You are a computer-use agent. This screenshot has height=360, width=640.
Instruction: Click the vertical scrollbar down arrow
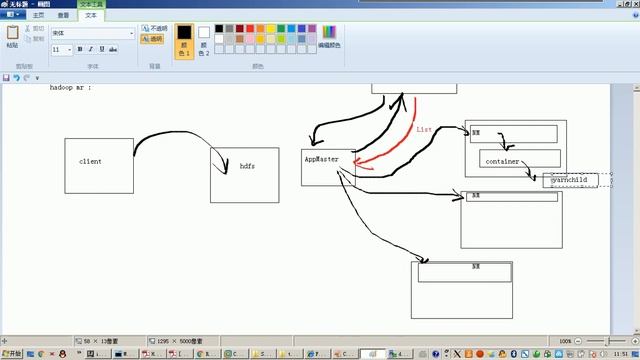point(636,331)
